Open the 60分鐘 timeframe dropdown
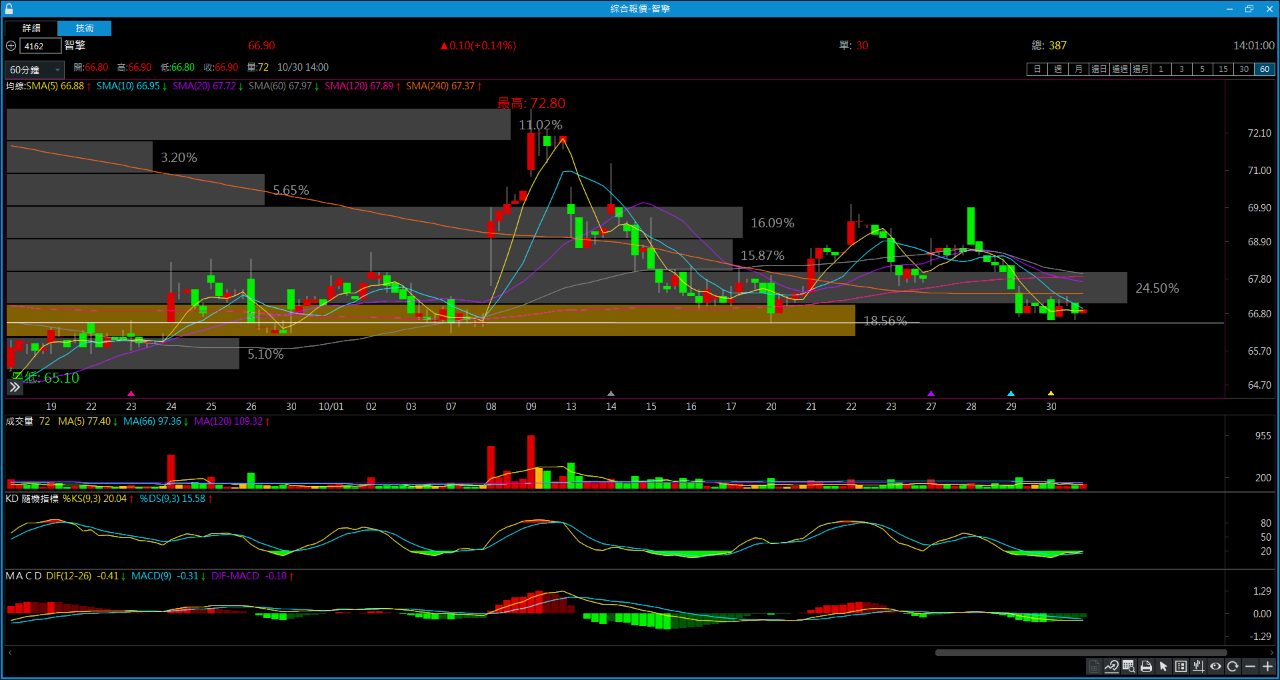The height and width of the screenshot is (680, 1280). click(35, 70)
